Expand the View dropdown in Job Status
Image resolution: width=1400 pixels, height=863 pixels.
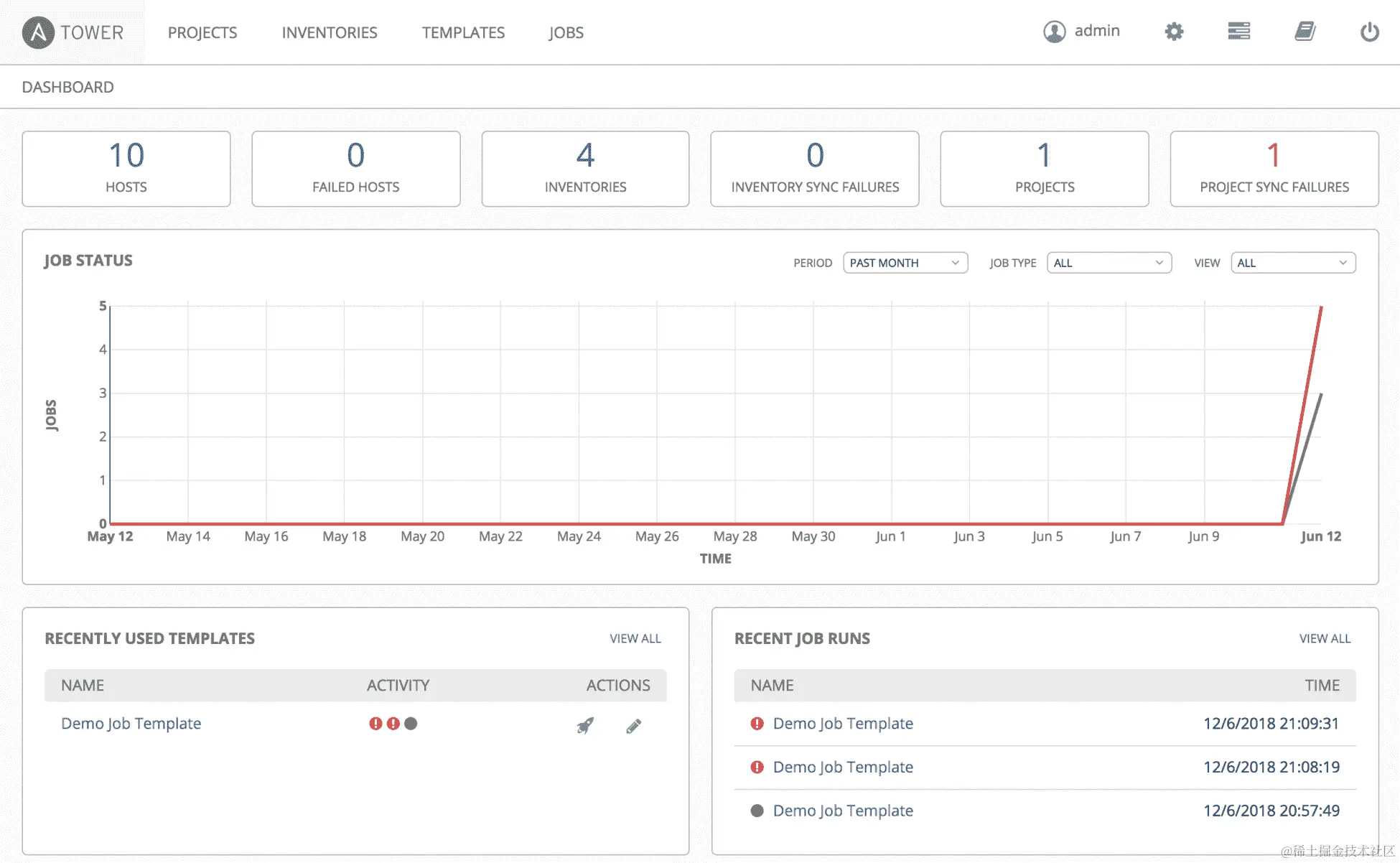tap(1292, 263)
